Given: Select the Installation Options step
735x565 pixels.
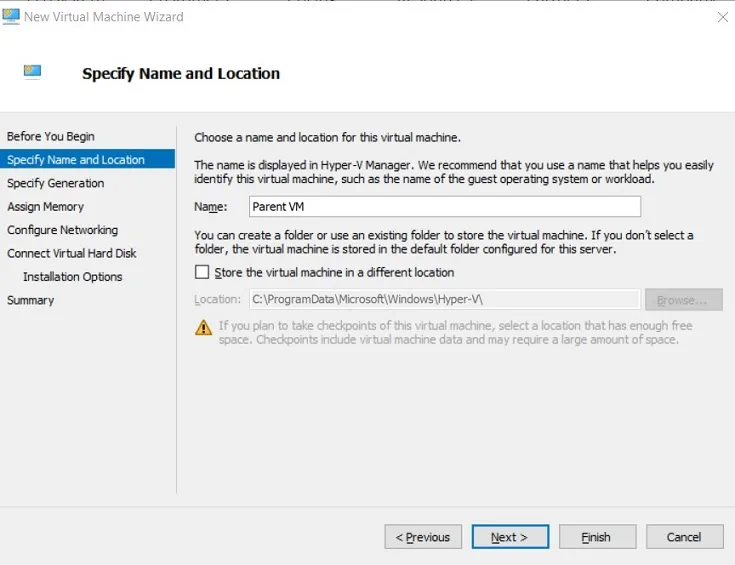Looking at the screenshot, I should pos(73,277).
